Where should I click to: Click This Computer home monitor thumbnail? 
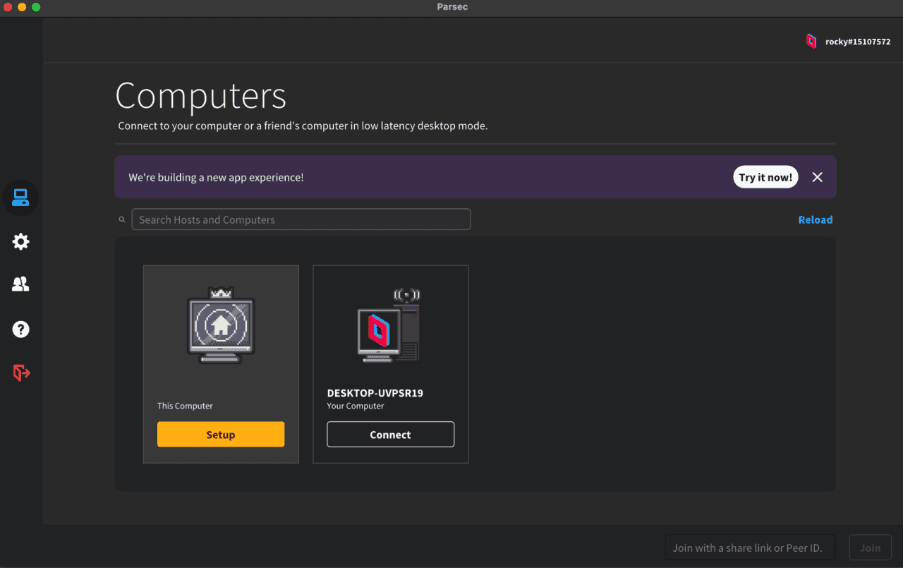[221, 325]
